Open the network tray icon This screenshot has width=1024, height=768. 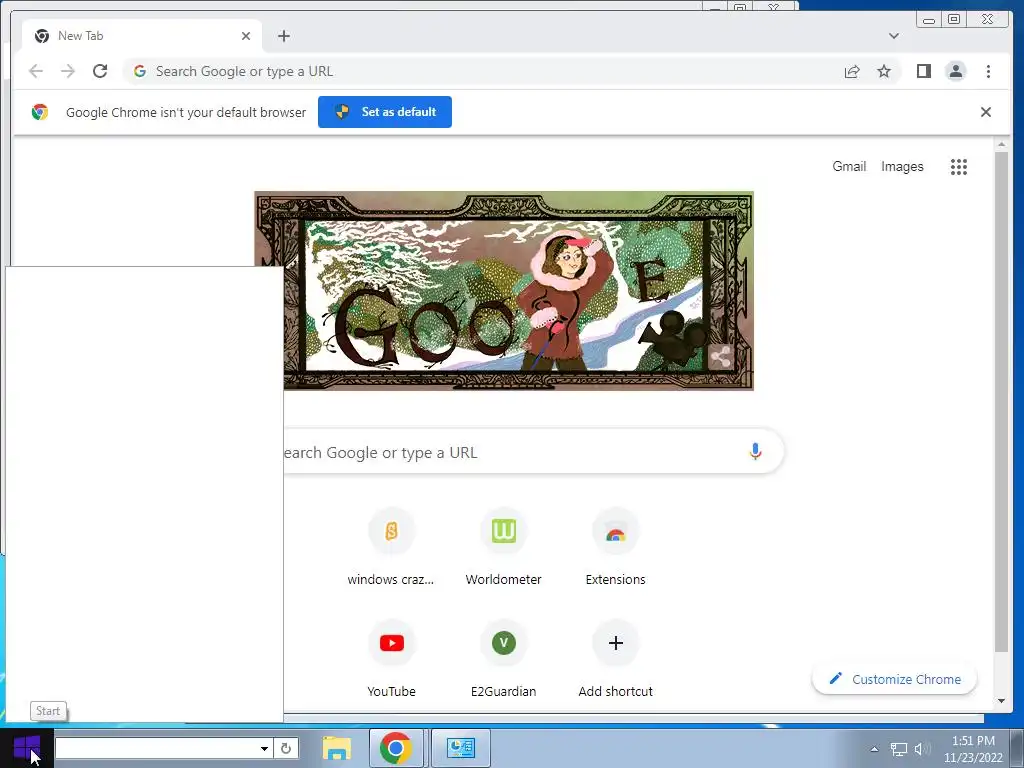pos(899,749)
